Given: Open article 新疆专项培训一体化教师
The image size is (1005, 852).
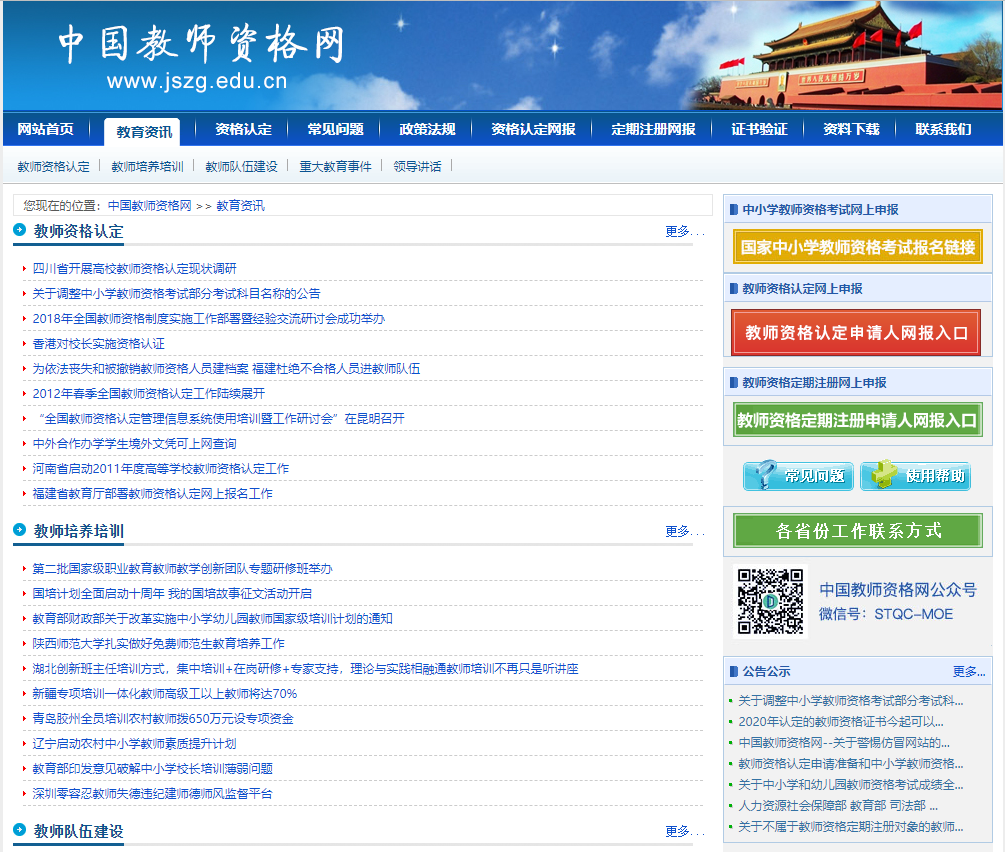Looking at the screenshot, I should coord(165,694).
